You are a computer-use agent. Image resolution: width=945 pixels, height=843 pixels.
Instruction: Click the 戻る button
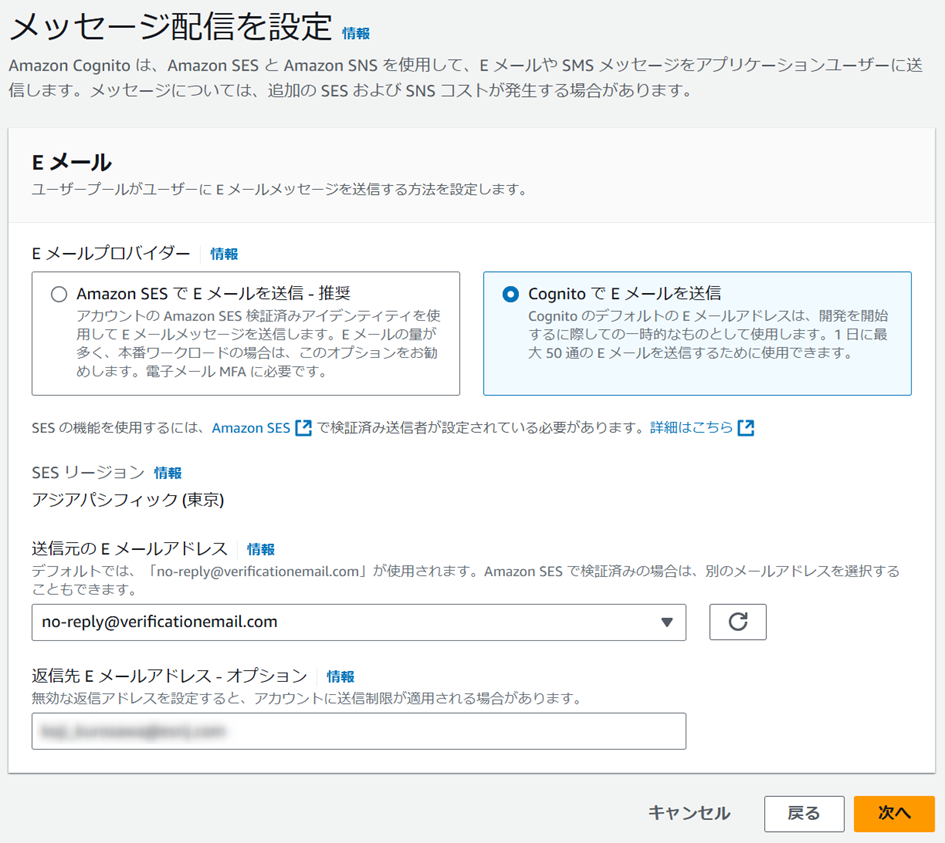point(803,813)
